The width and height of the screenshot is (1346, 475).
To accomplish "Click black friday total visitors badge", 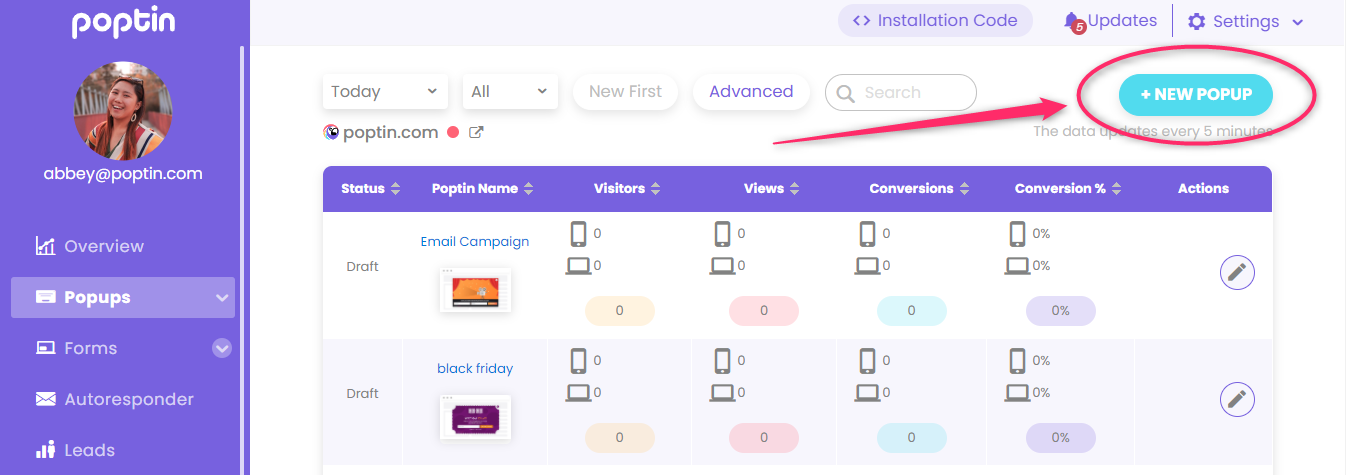I will click(620, 438).
